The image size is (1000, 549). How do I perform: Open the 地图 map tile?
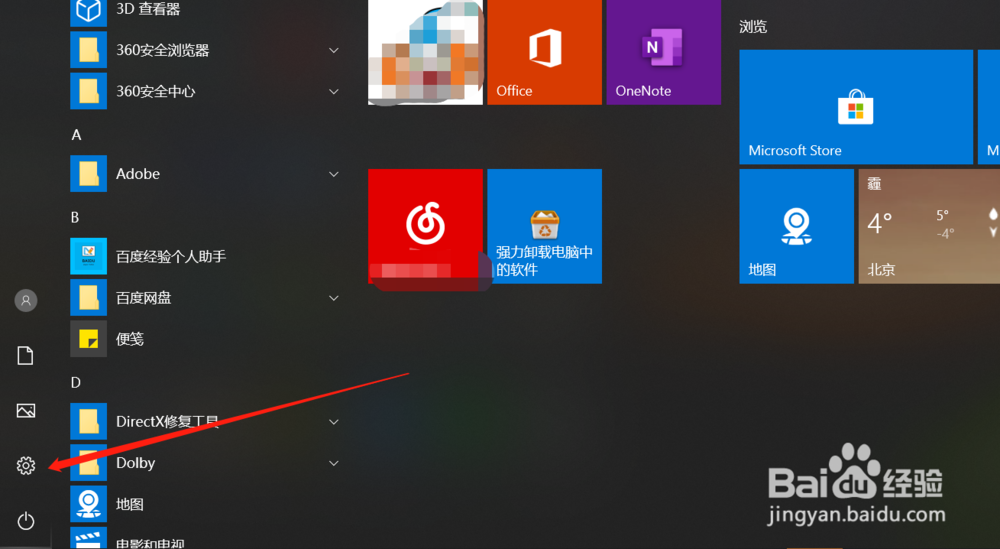(797, 226)
